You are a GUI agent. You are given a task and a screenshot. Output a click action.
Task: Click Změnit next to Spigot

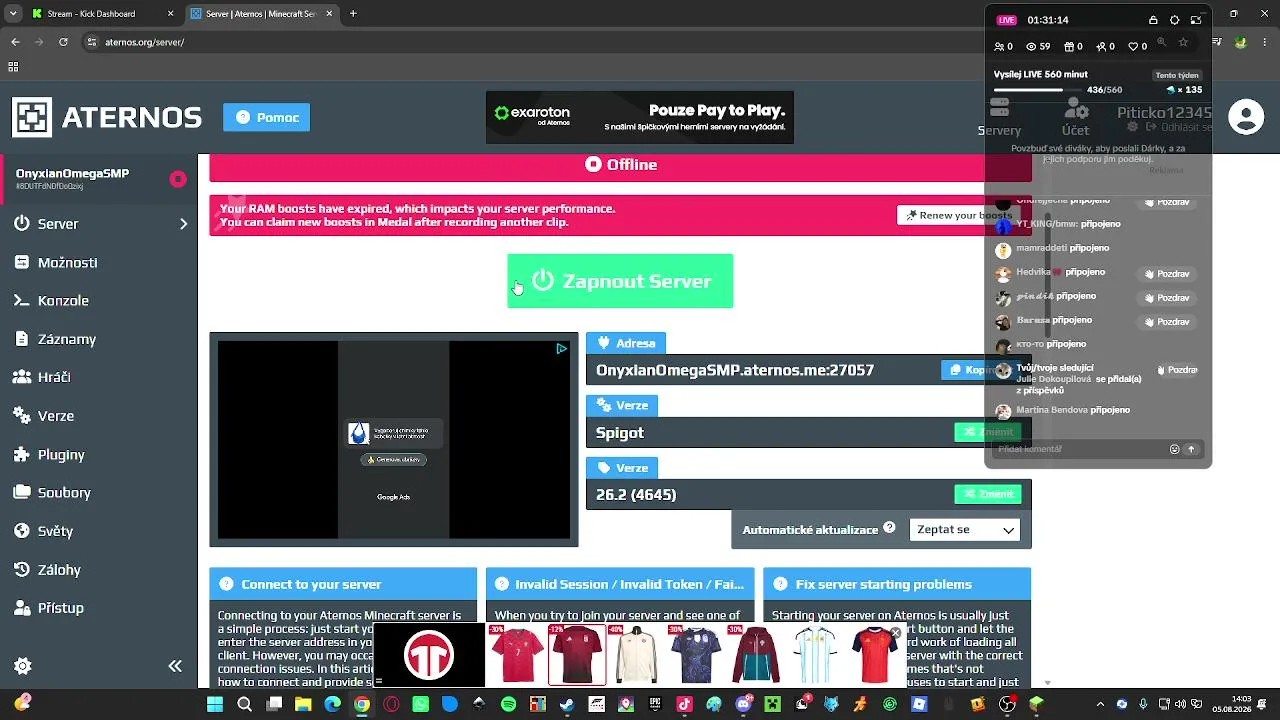(988, 432)
